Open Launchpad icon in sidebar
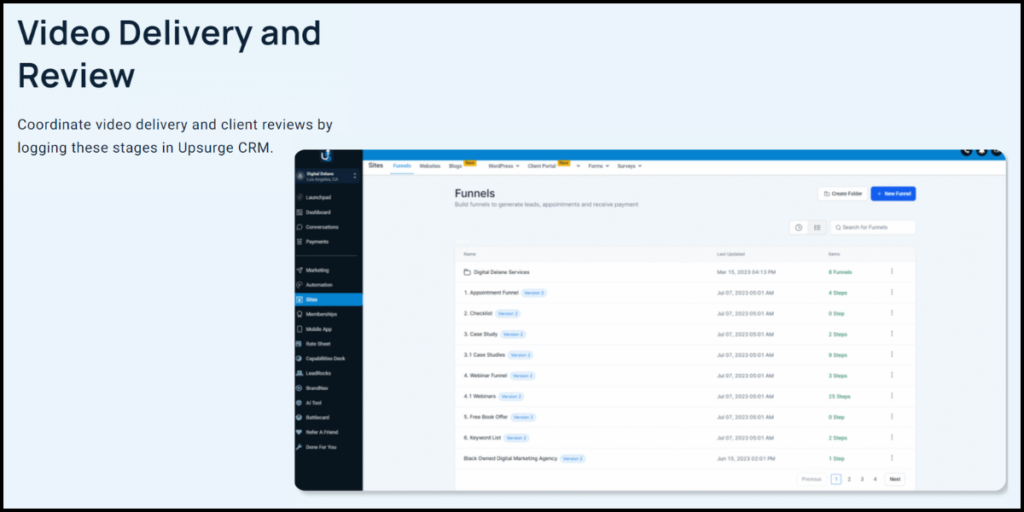Screen dimensions: 1024x512 pos(299,197)
